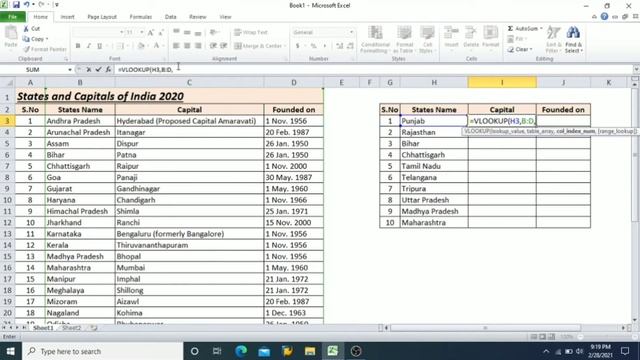Click Accounting Number Format dollar icon
The image size is (640, 360).
pos(298,46)
